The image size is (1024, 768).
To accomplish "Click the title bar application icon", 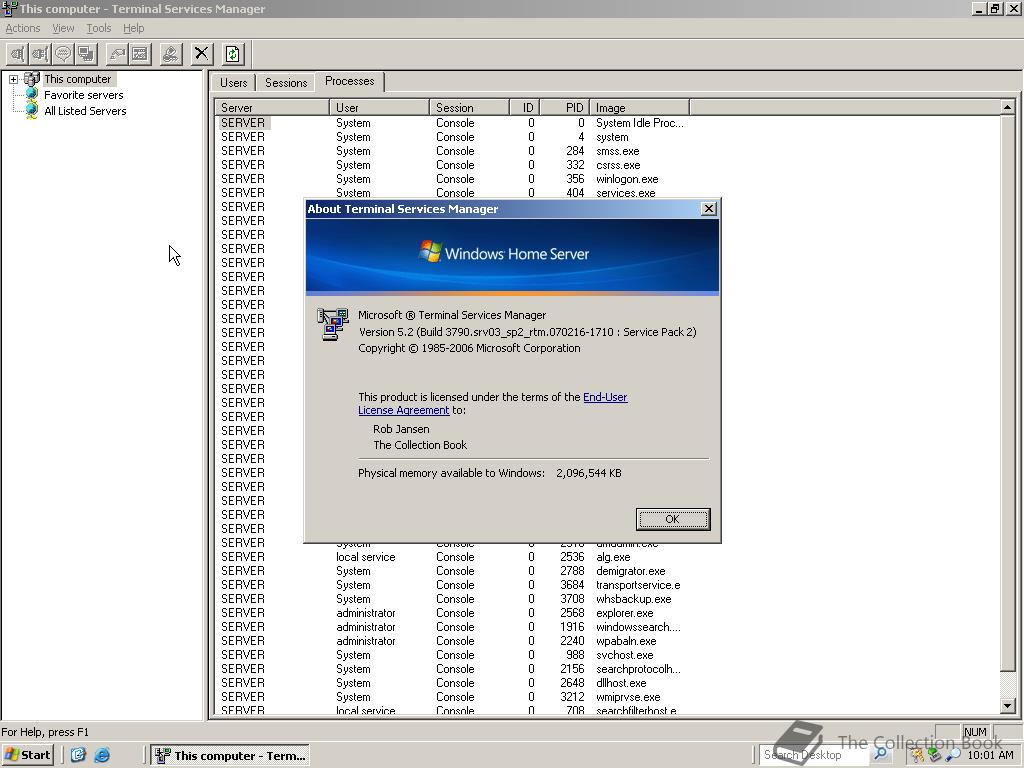I will [9, 8].
